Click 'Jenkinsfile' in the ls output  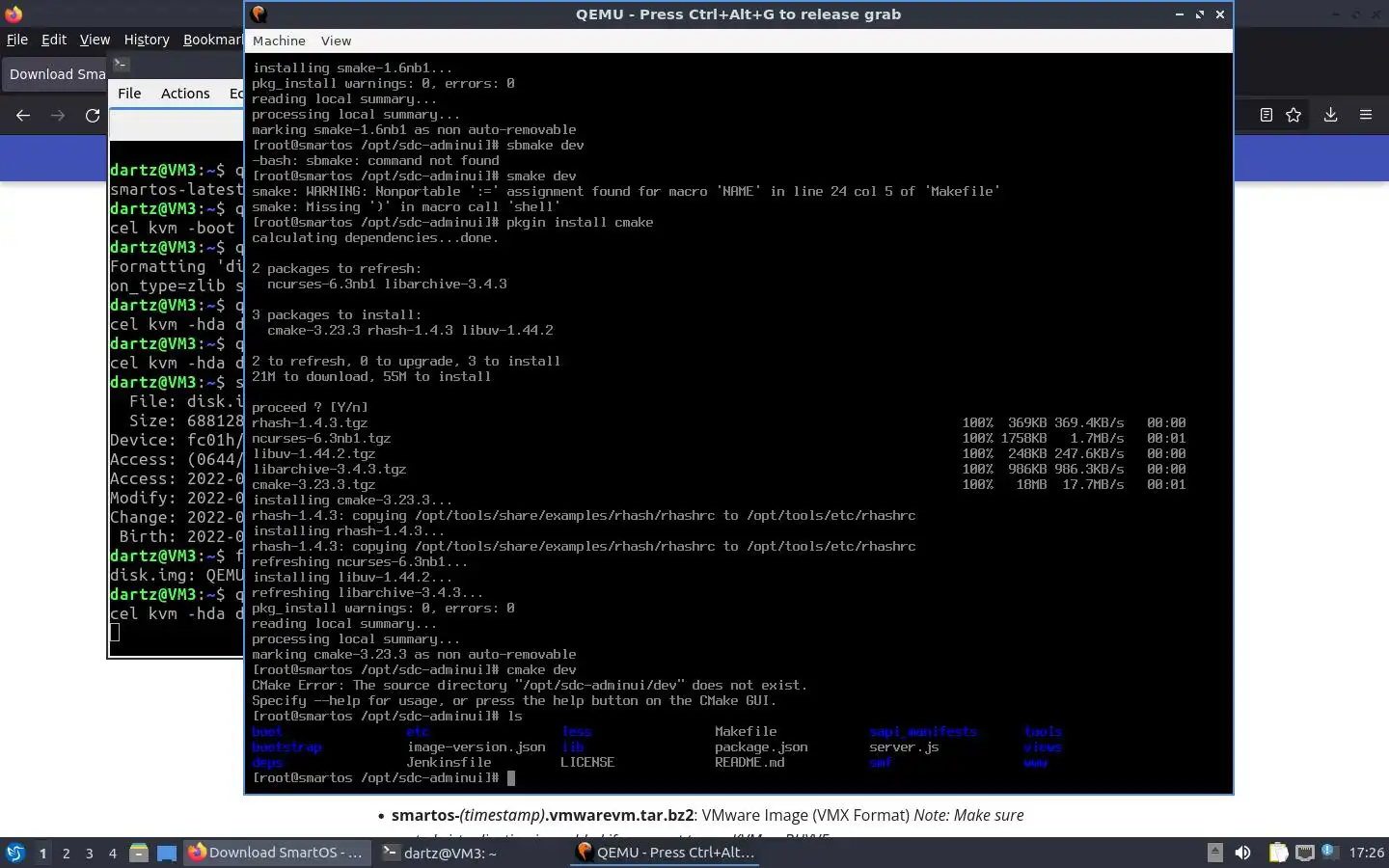pyautogui.click(x=449, y=762)
